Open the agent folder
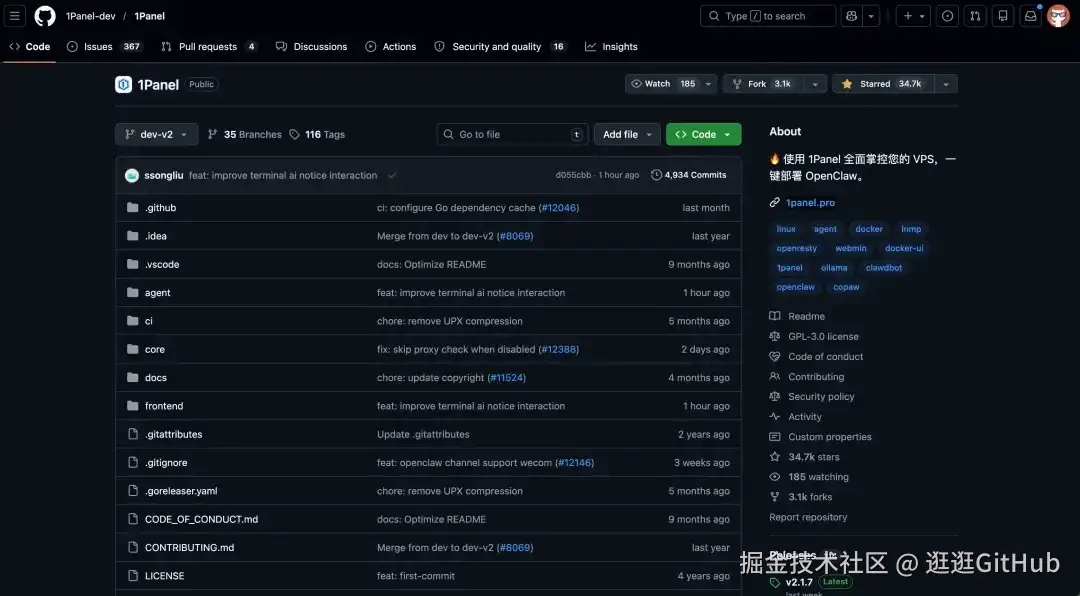The width and height of the screenshot is (1080, 596). [x=158, y=293]
